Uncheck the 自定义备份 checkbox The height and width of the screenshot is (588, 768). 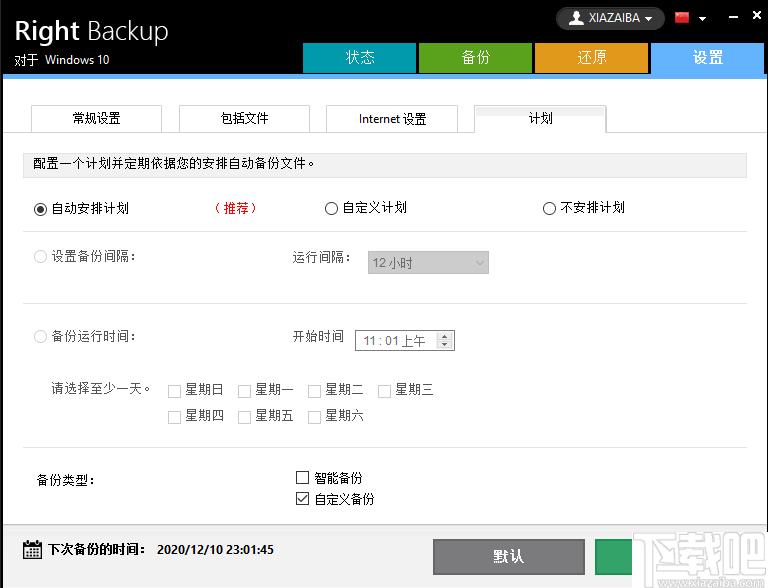[x=302, y=499]
